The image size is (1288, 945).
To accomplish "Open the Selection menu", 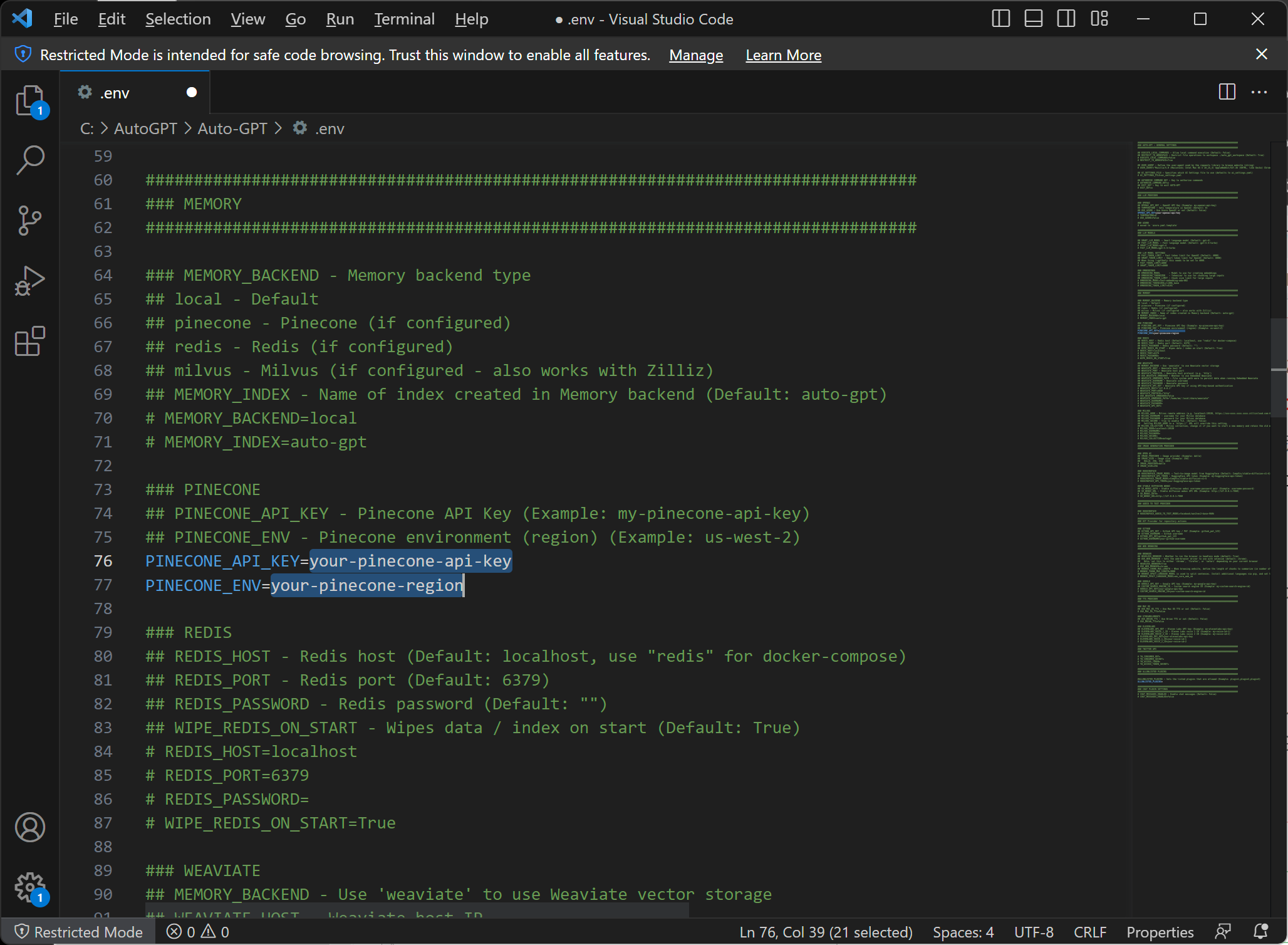I will click(x=178, y=19).
